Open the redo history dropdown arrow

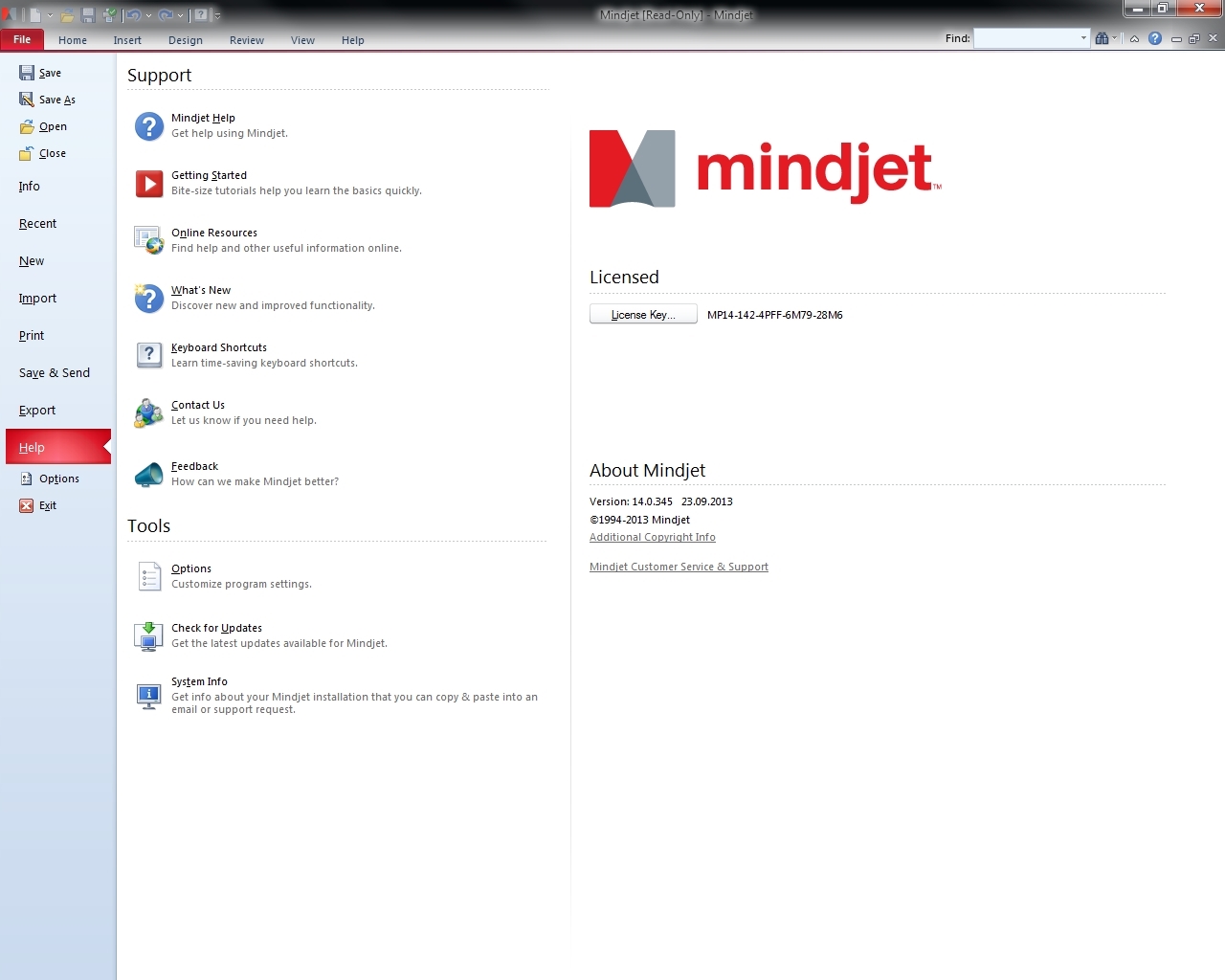(x=180, y=15)
